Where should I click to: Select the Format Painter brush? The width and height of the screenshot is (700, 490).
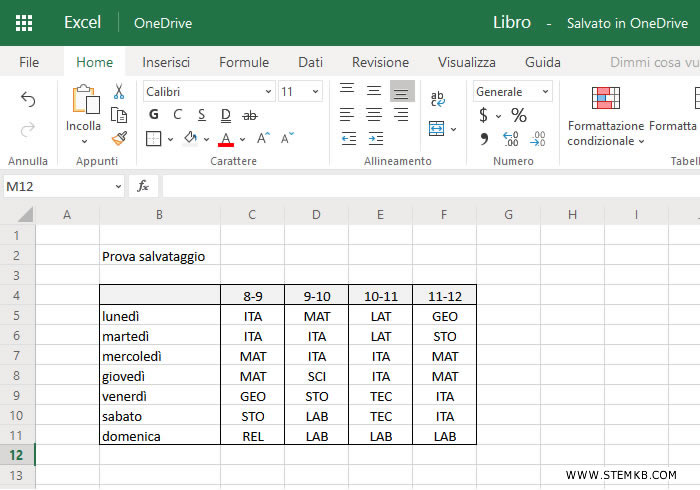tap(118, 138)
